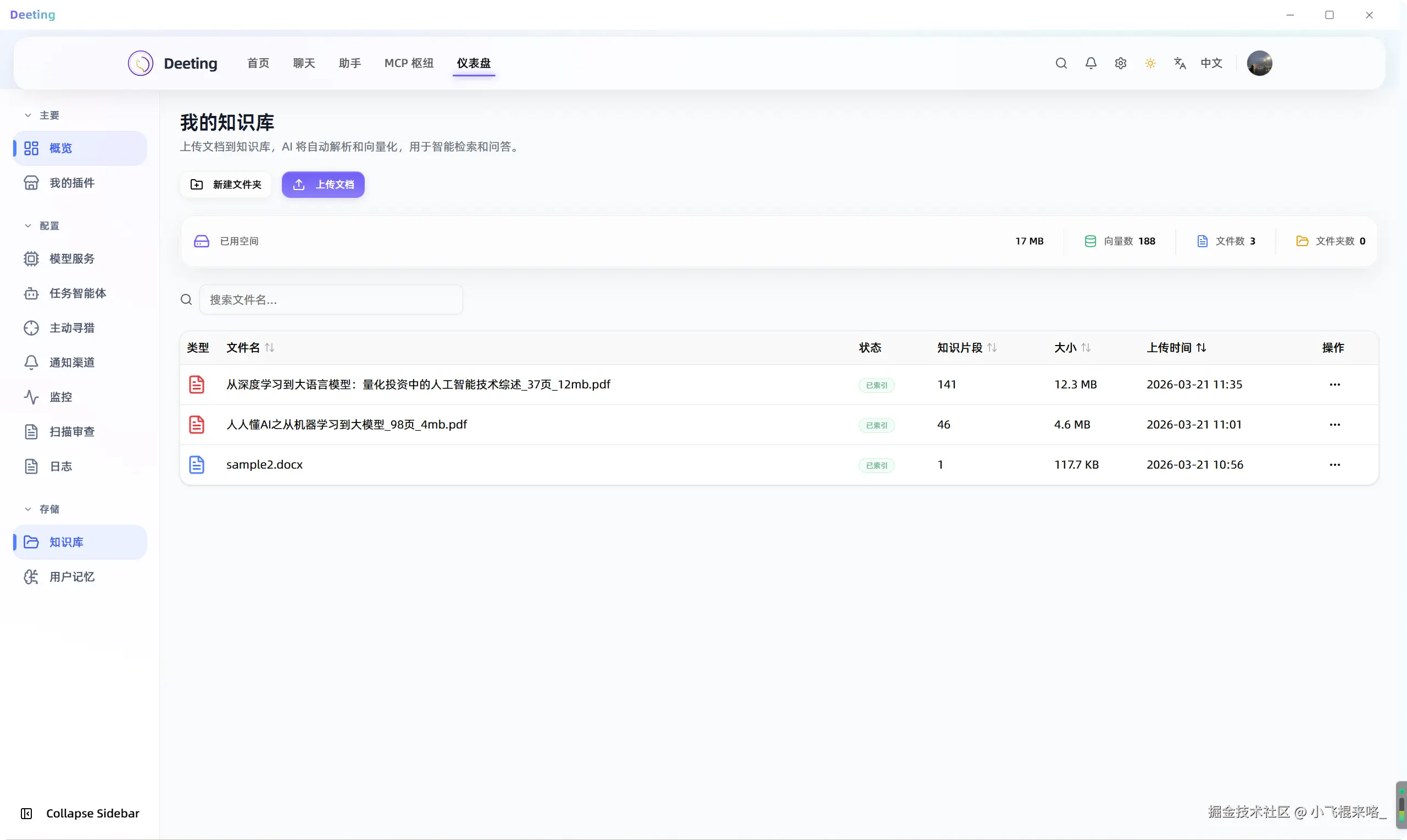Open settings gear icon in header

tap(1121, 63)
